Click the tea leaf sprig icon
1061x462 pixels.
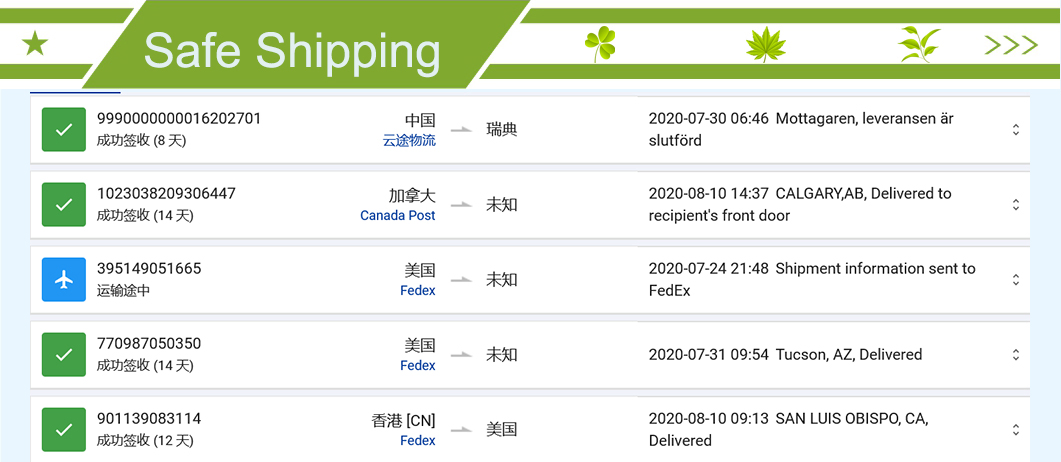[919, 45]
